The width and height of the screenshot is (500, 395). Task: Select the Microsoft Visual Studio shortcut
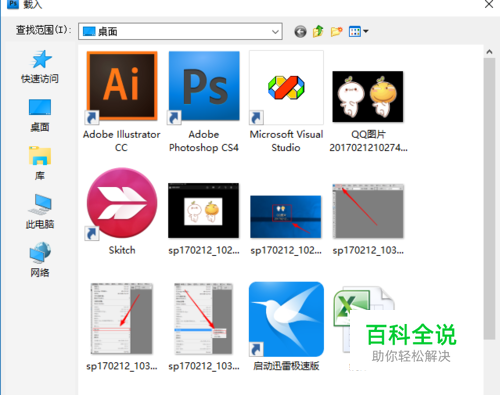286,87
